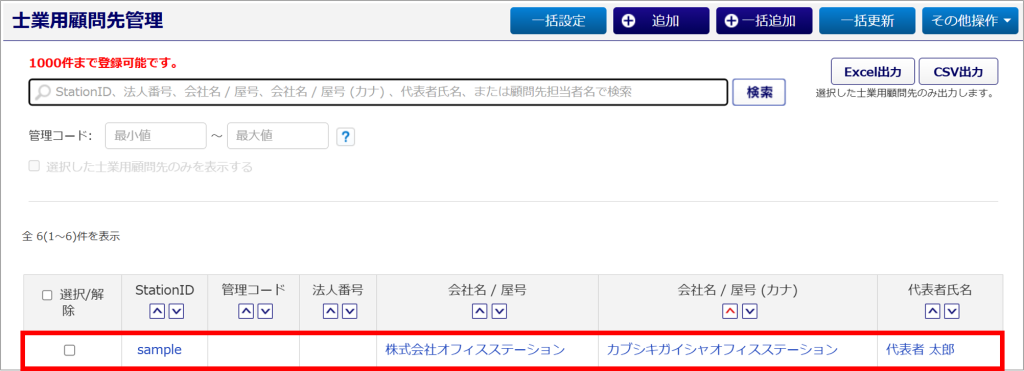Sort 会社名 / 屋号 (カナ) column ascending
The image size is (1024, 371).
[x=731, y=312]
